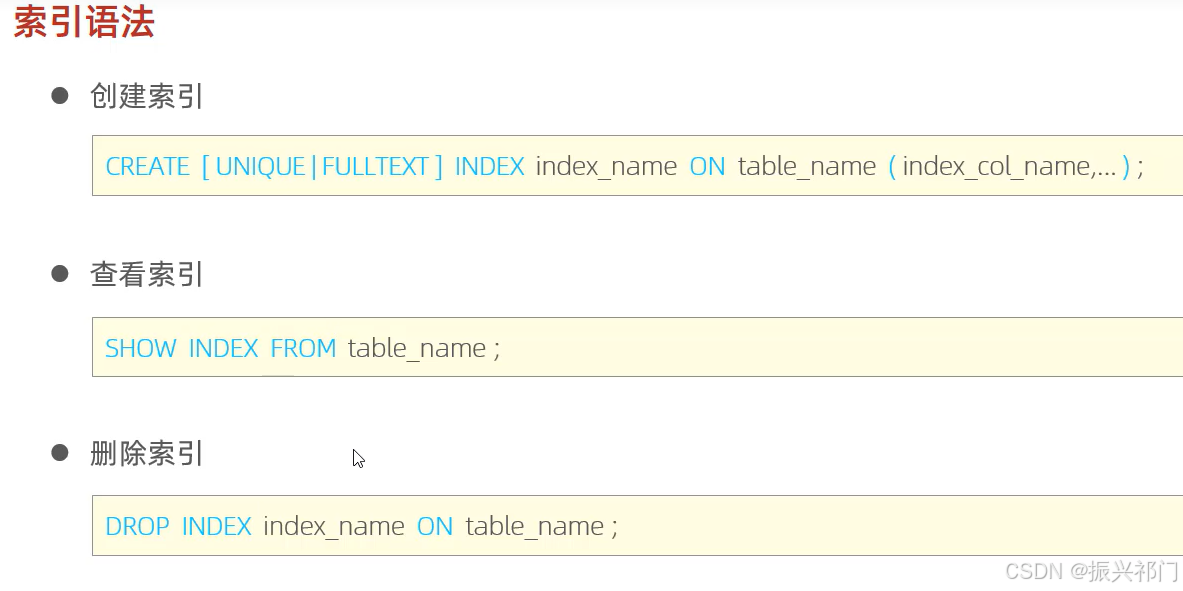Click the CREATE keyword in first code box
This screenshot has height=591, width=1183.
tap(147, 166)
